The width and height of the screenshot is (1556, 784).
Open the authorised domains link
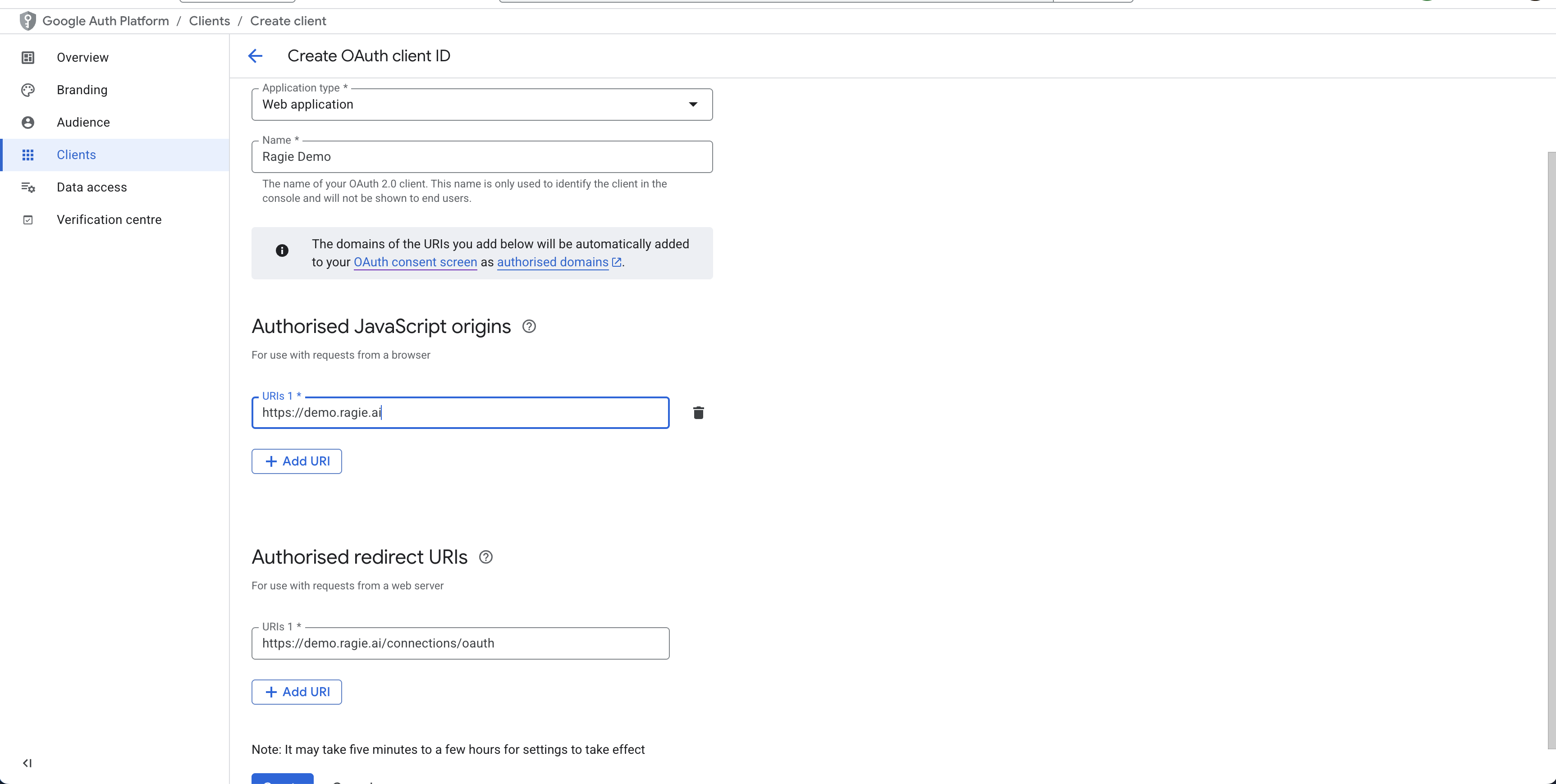tap(553, 262)
